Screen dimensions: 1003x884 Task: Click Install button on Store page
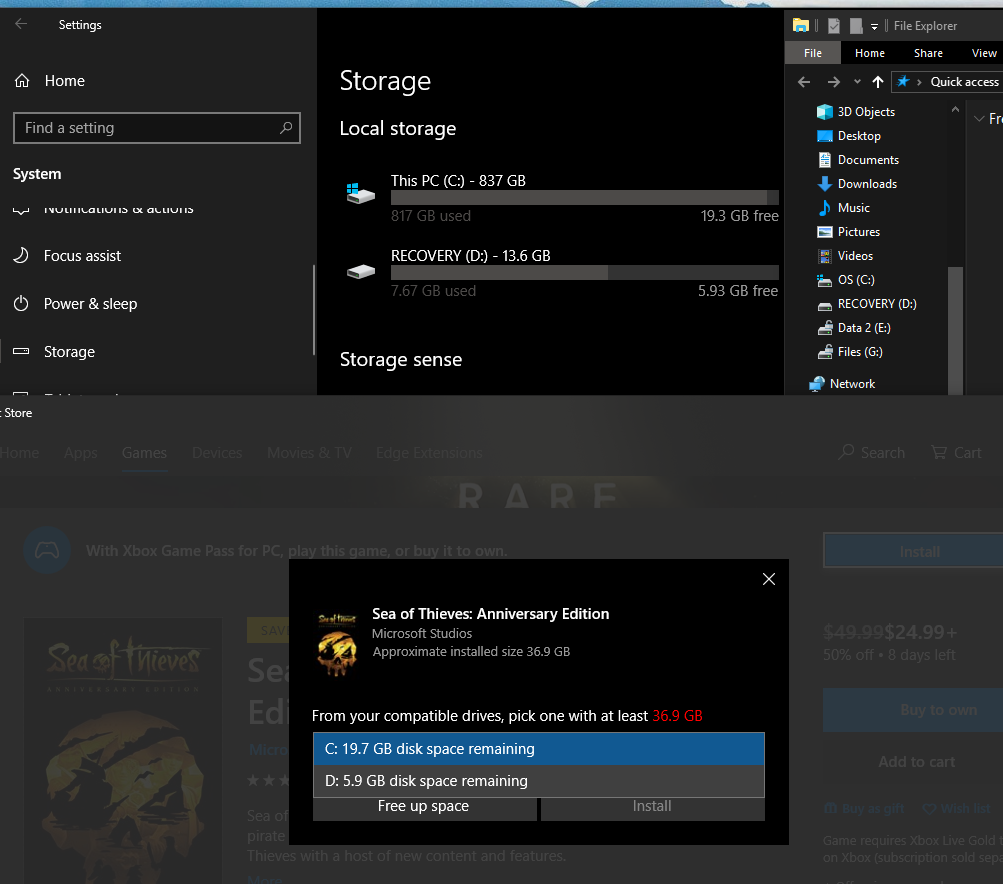click(x=913, y=551)
